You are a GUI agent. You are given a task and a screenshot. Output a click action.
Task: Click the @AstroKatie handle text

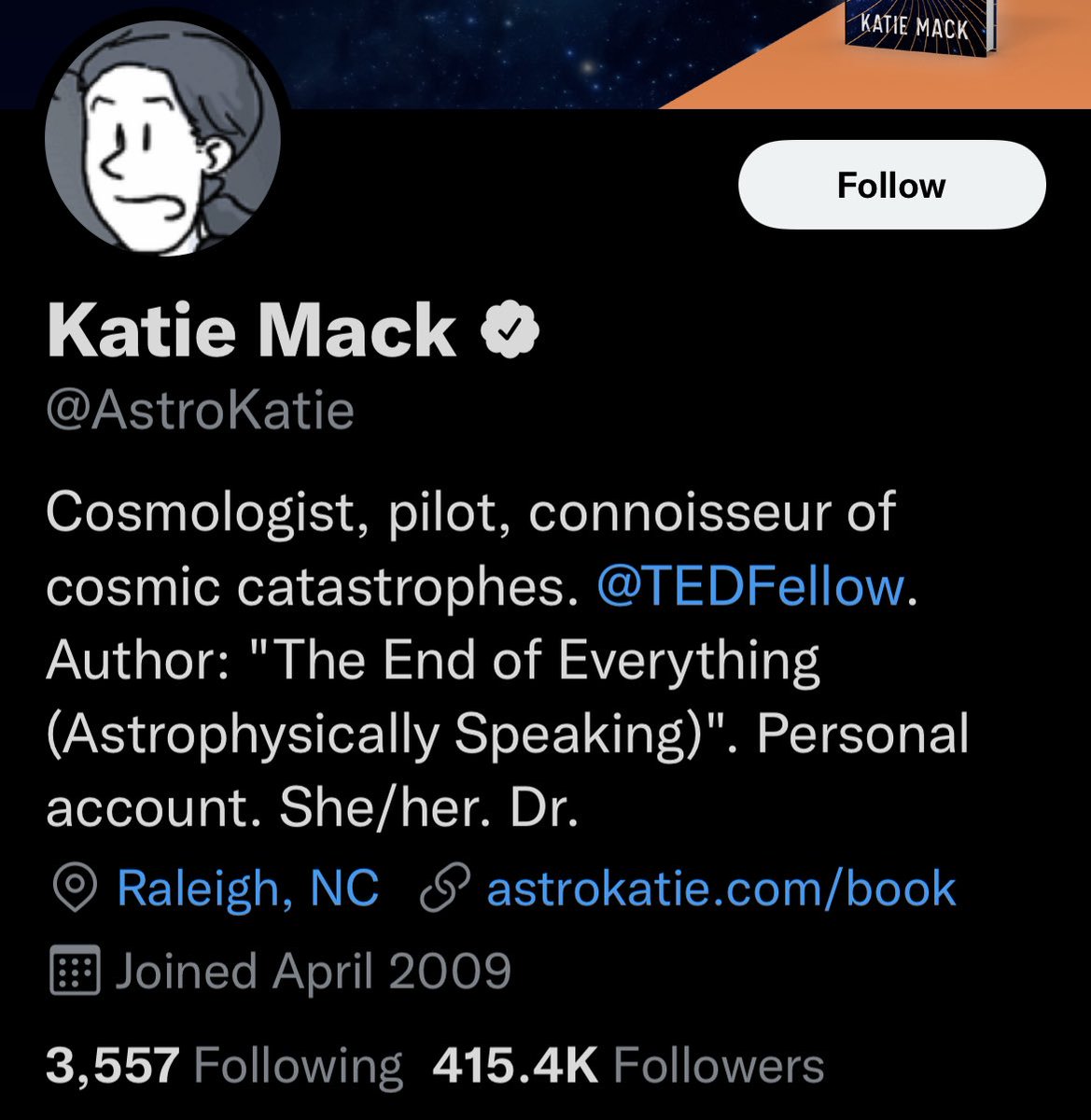(200, 411)
